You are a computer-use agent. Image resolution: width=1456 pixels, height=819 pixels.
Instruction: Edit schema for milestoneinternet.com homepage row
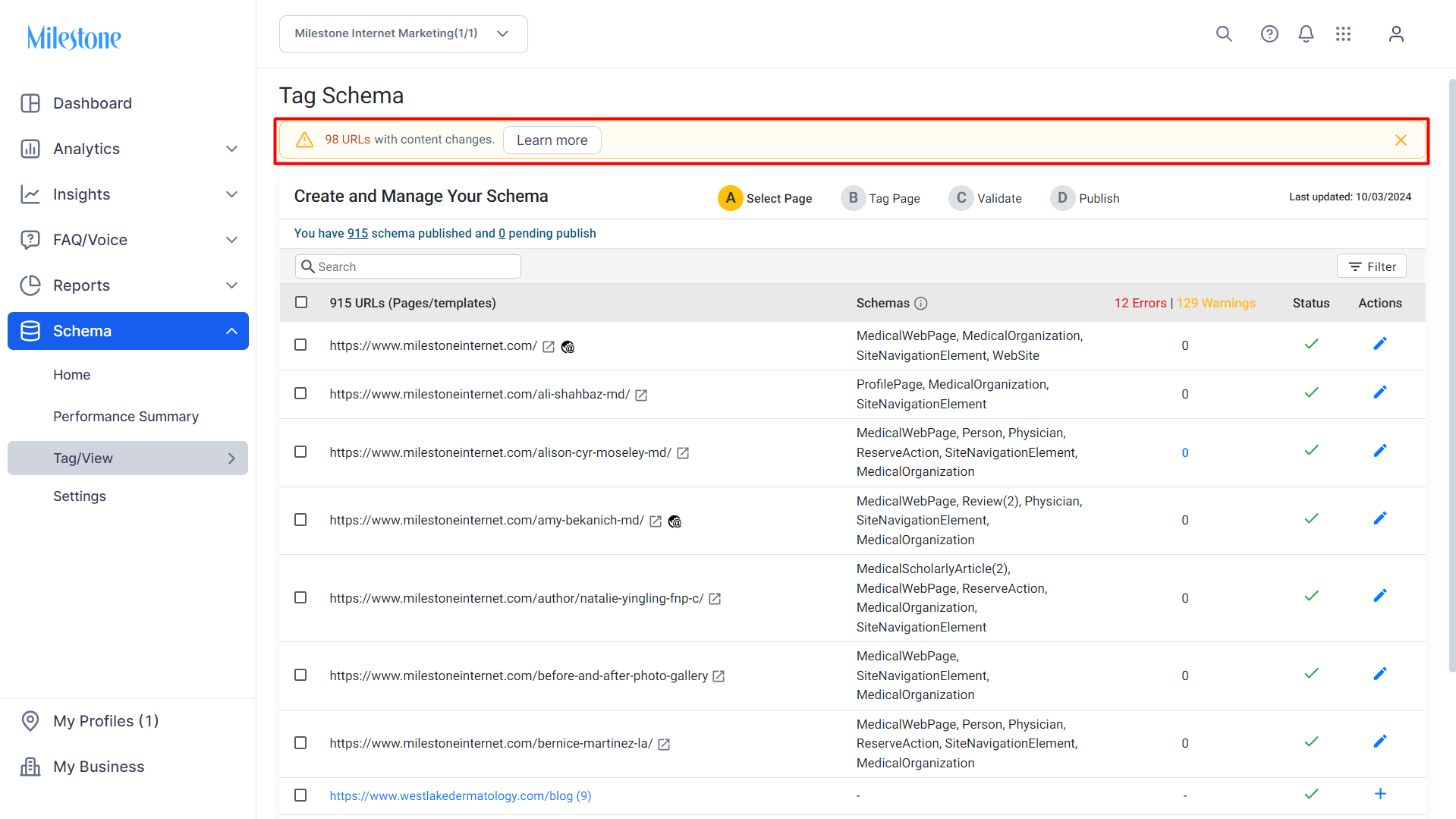[x=1380, y=344]
